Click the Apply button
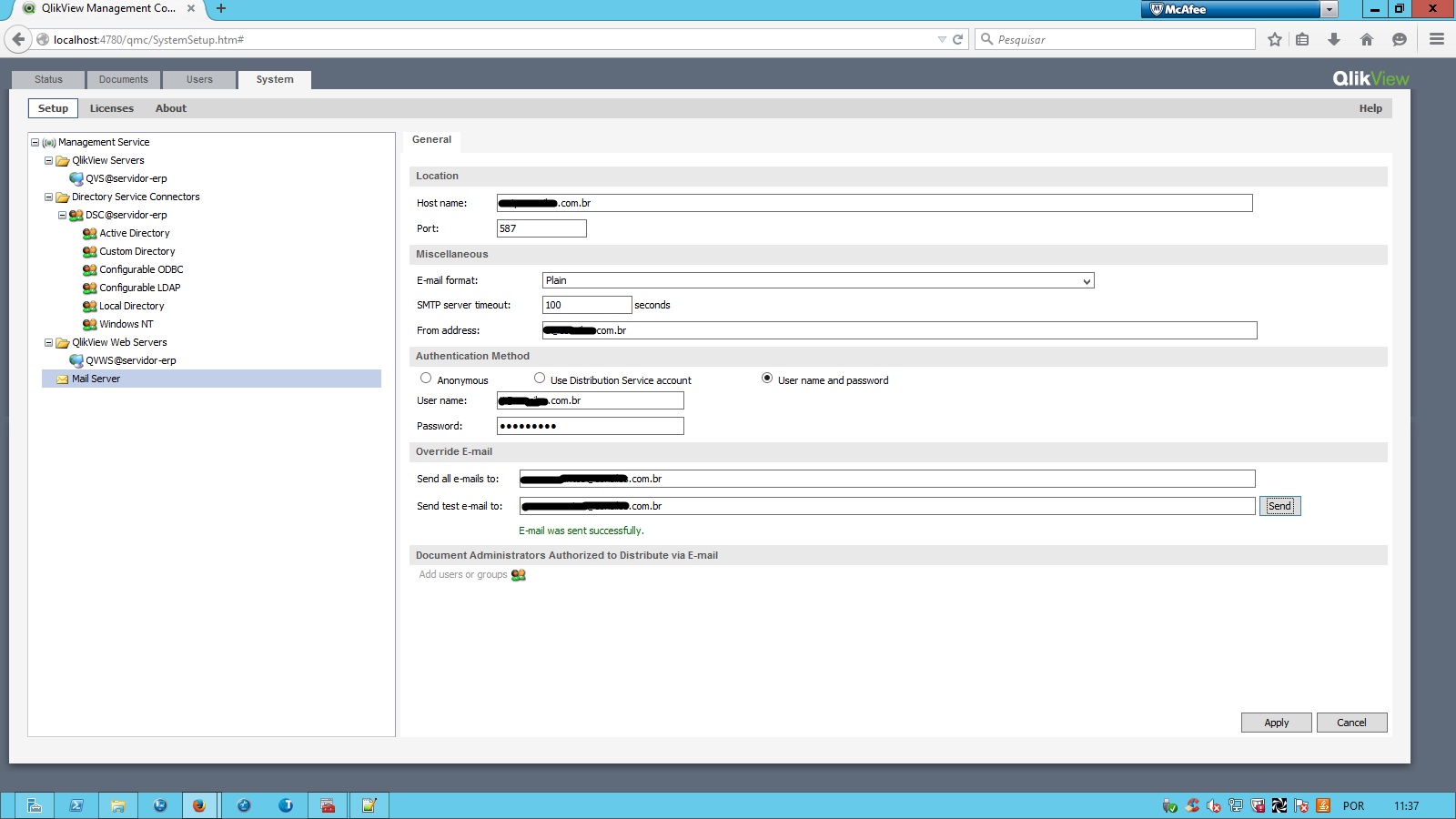 1276,723
